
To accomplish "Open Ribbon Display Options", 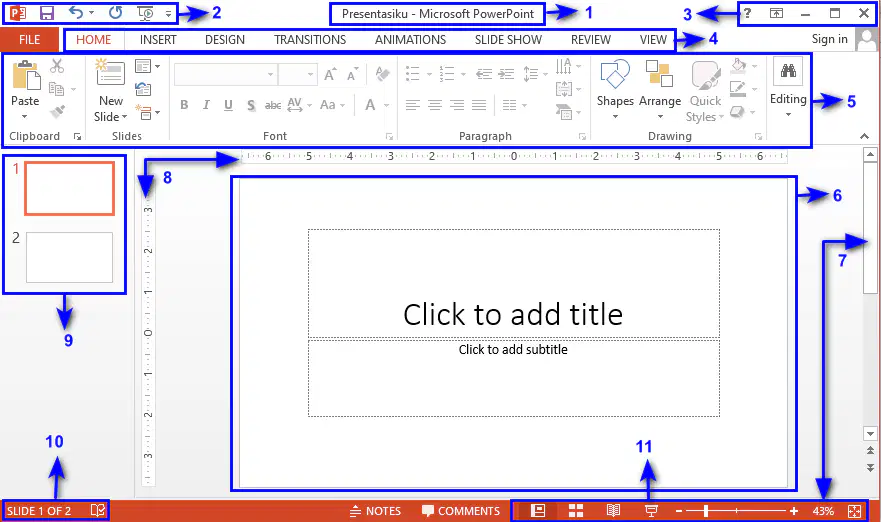I will tap(776, 13).
